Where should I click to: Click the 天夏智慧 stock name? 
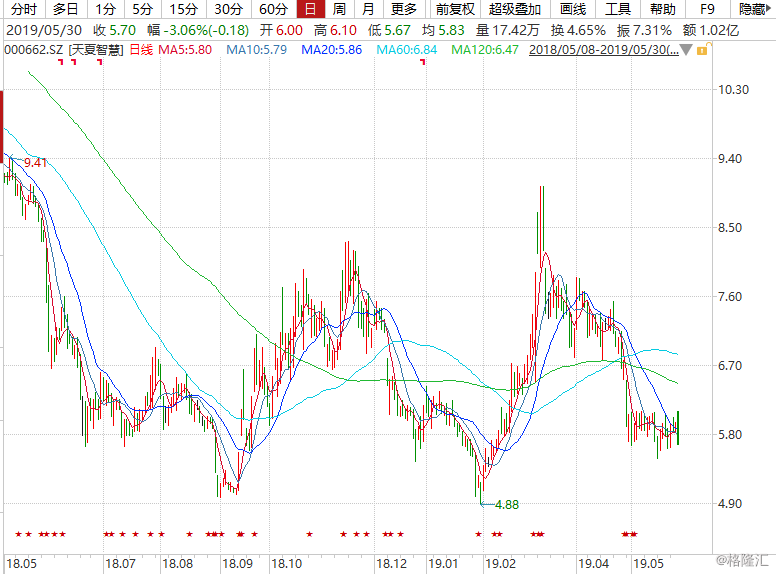pyautogui.click(x=96, y=50)
